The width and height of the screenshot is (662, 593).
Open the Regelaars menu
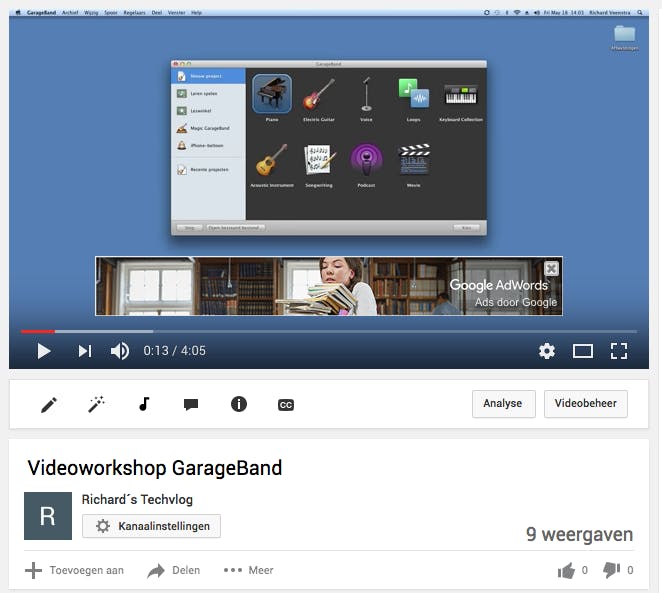click(x=134, y=13)
